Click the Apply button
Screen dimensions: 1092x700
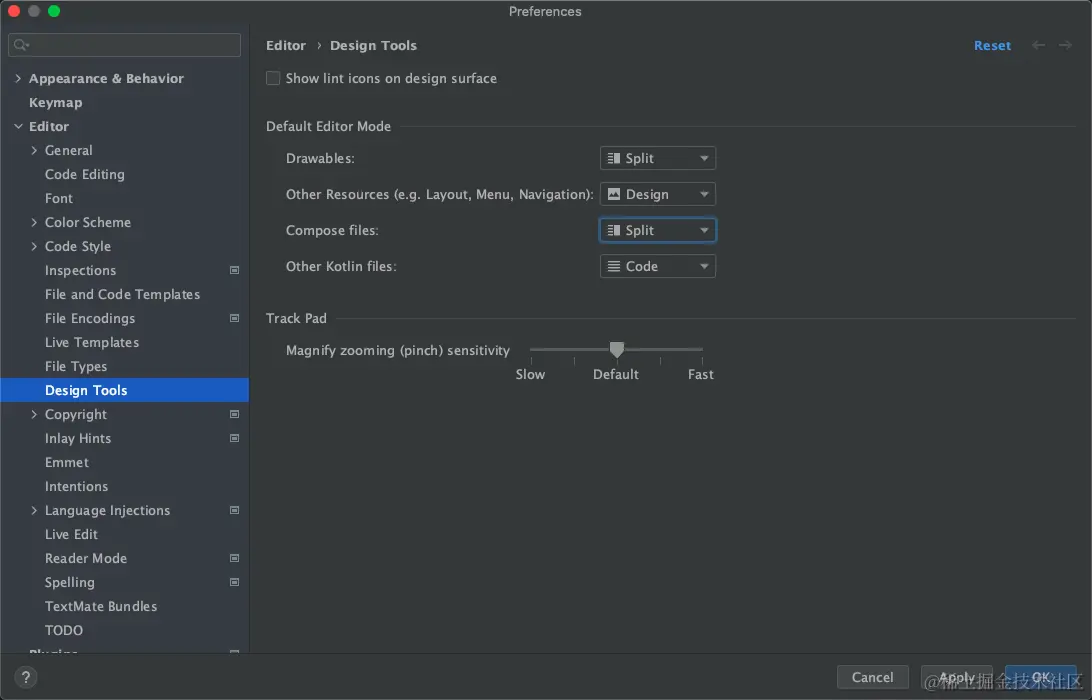[957, 677]
